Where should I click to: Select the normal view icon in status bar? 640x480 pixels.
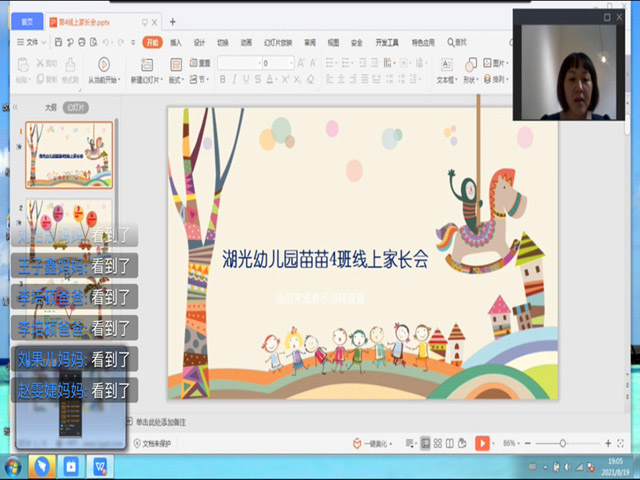[x=425, y=443]
